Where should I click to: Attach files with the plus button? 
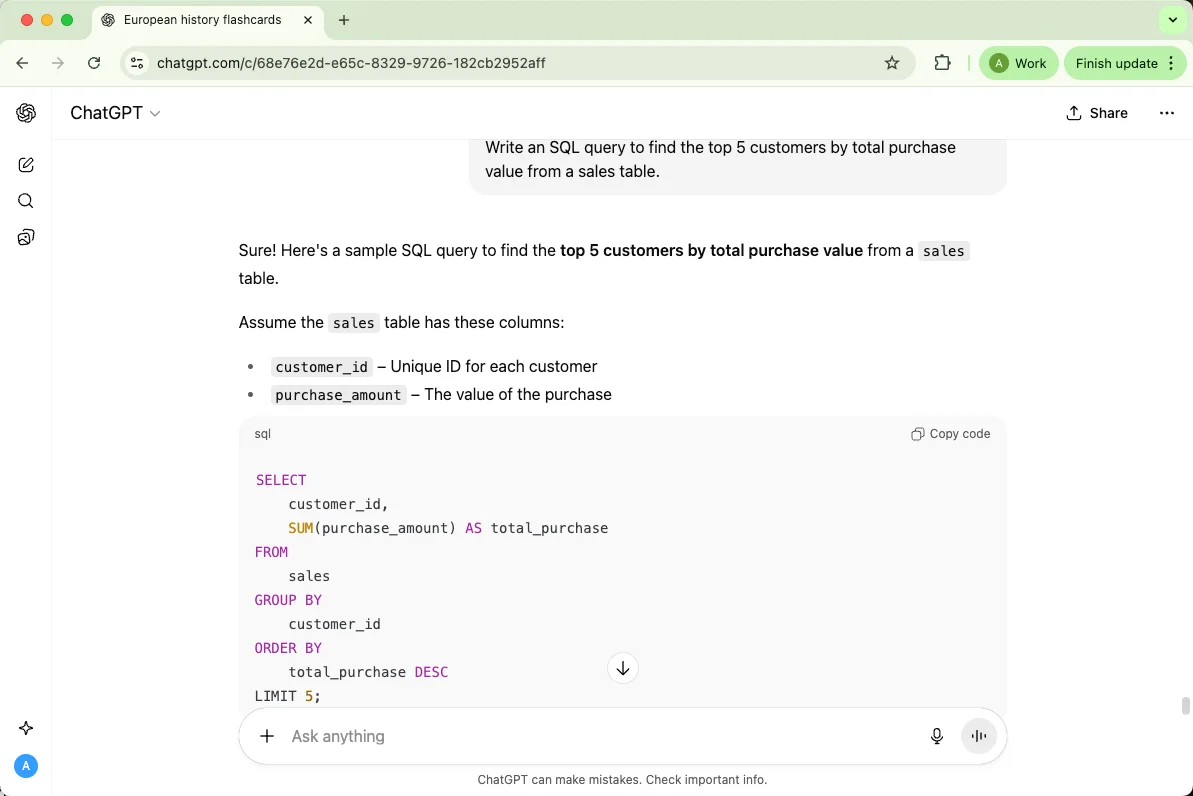(267, 736)
